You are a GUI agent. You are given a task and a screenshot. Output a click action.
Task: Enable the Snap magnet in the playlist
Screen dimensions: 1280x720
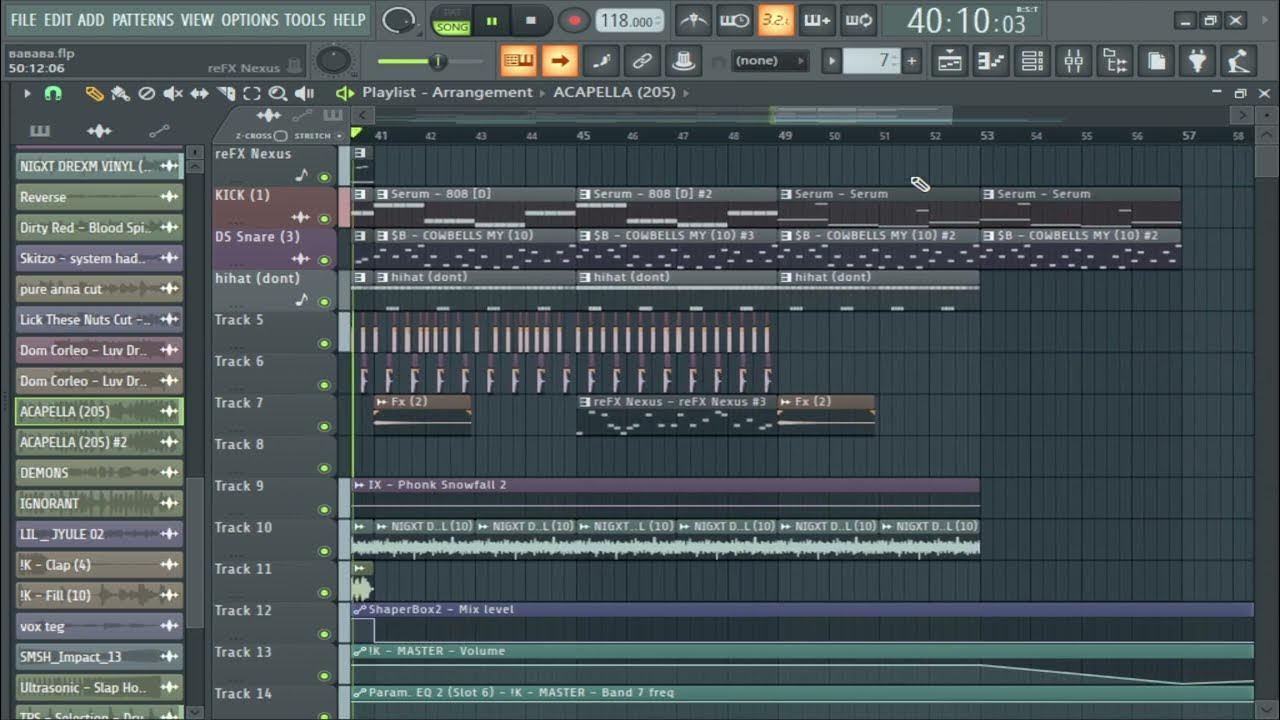click(x=51, y=92)
